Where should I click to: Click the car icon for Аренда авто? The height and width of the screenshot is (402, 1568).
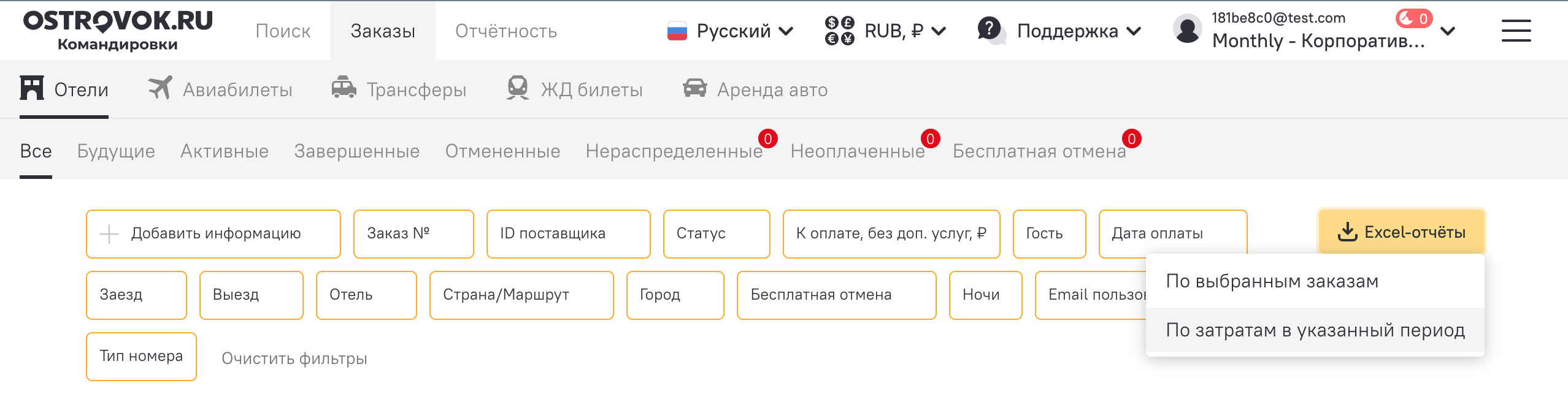pyautogui.click(x=694, y=88)
